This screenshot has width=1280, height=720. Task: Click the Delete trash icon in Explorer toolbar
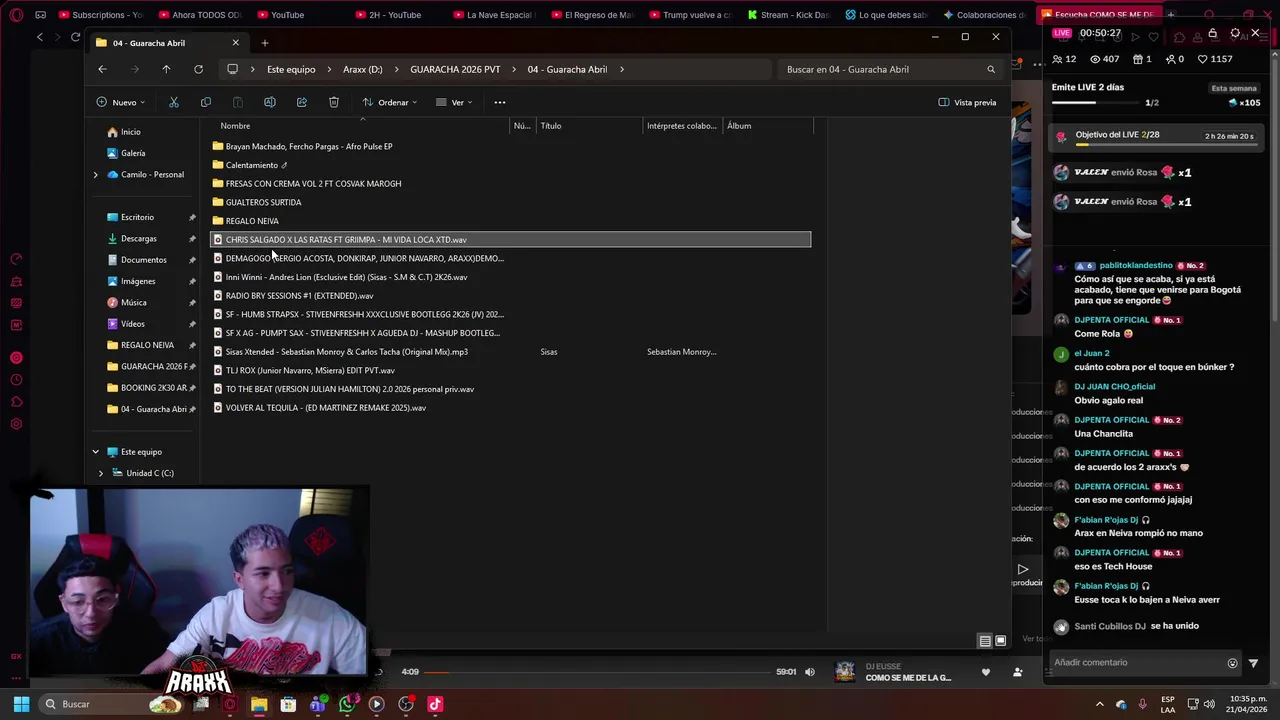334,102
